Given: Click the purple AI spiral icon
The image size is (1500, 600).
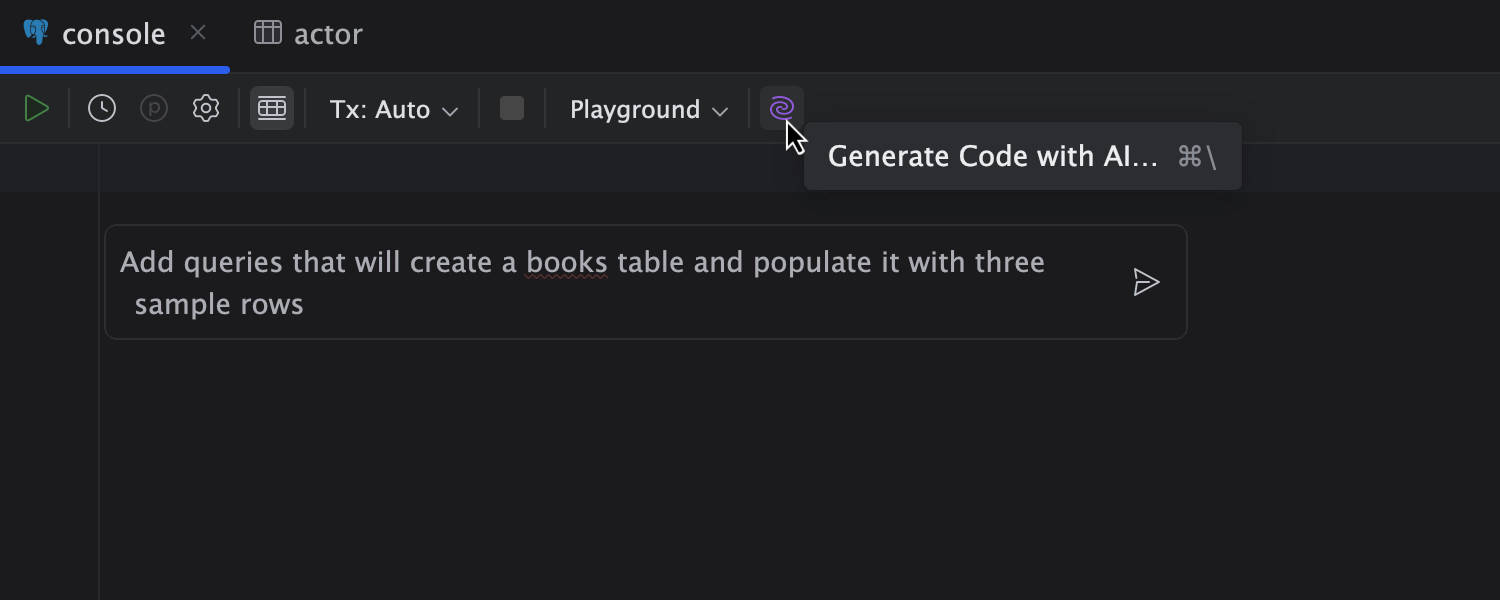Looking at the screenshot, I should tap(781, 108).
